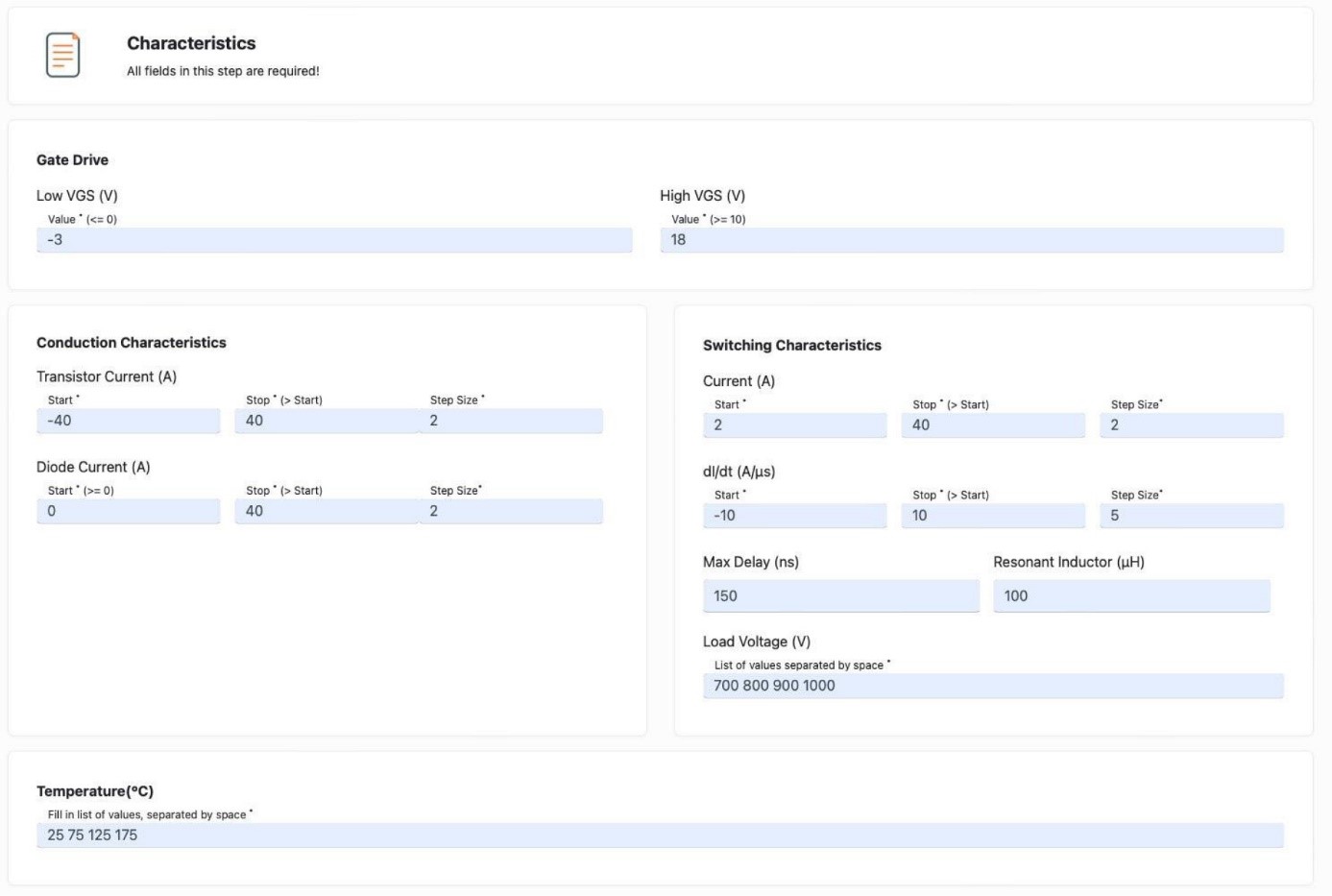Click dI/dt Start field showing -10

pos(795,516)
